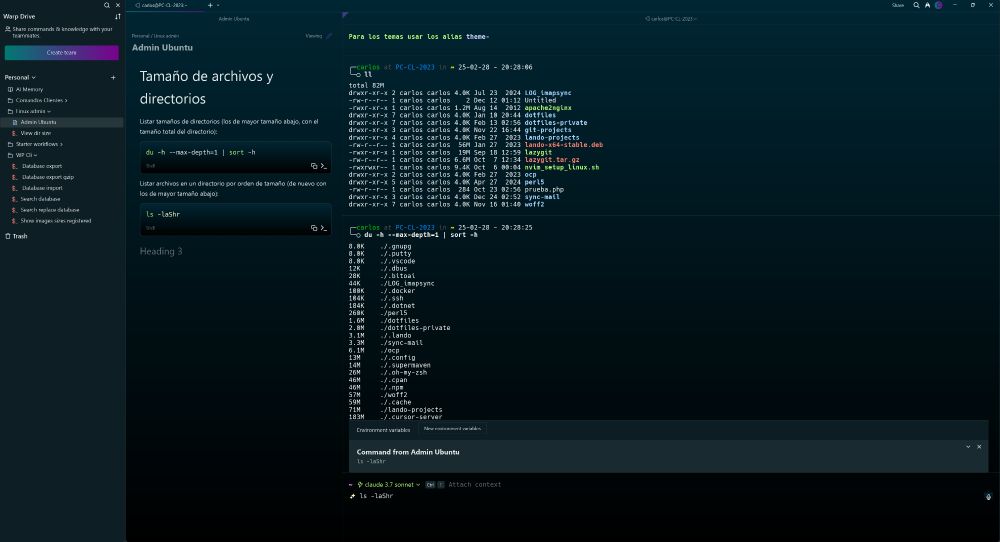Screen dimensions: 1000x542
Task: Run du -h command in terminal
Action: point(323,166)
